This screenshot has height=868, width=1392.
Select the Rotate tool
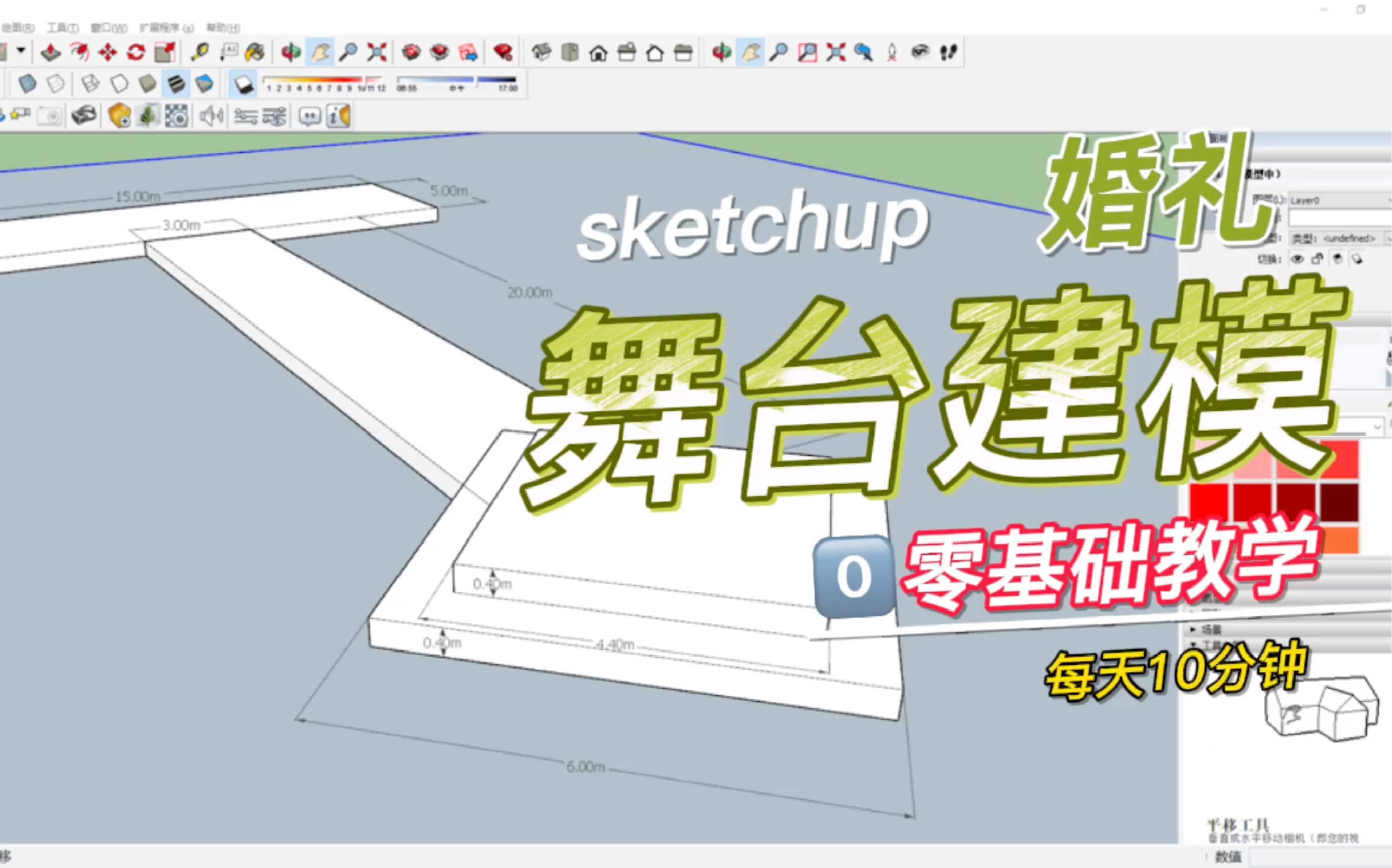point(136,53)
